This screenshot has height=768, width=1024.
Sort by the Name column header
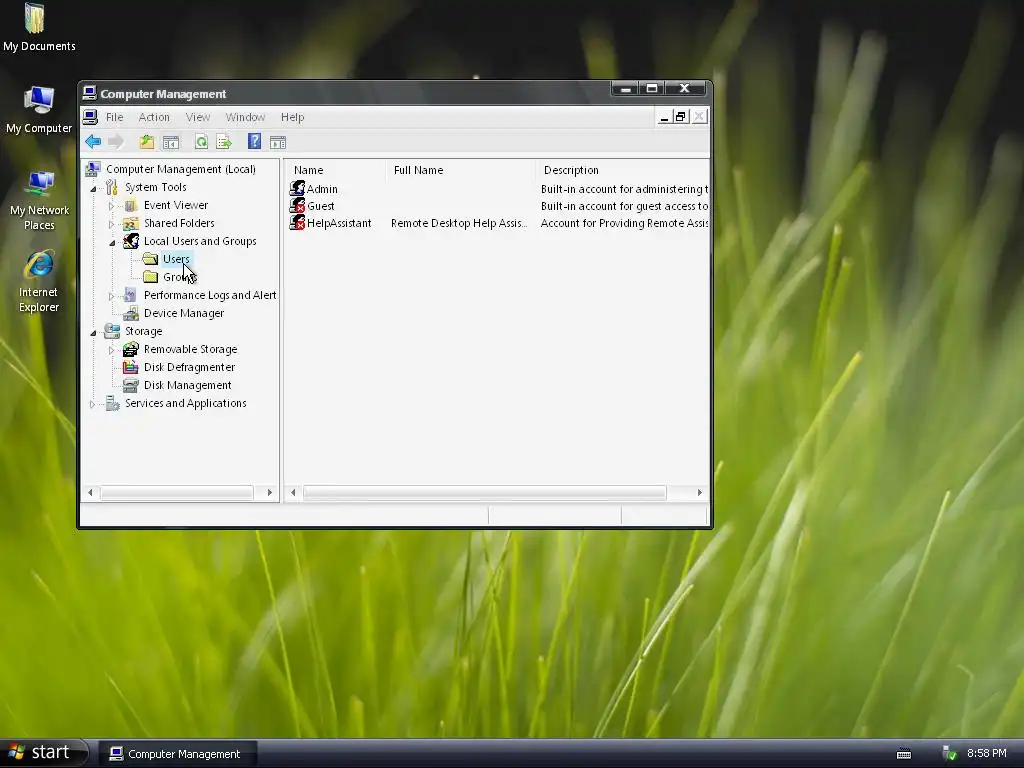(335, 170)
